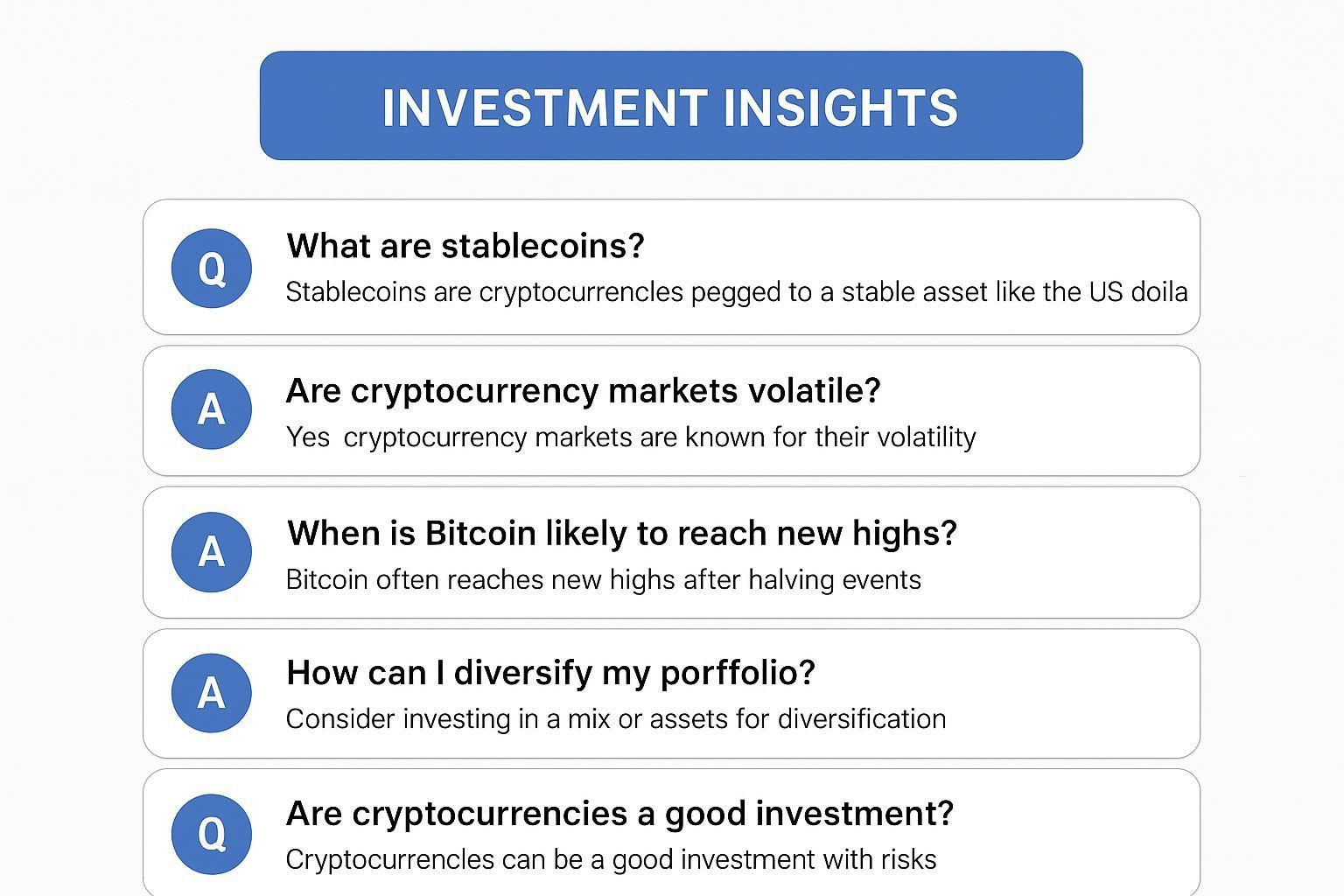Click 'Are cryptocurrencies a good investment?' title

pos(619,814)
